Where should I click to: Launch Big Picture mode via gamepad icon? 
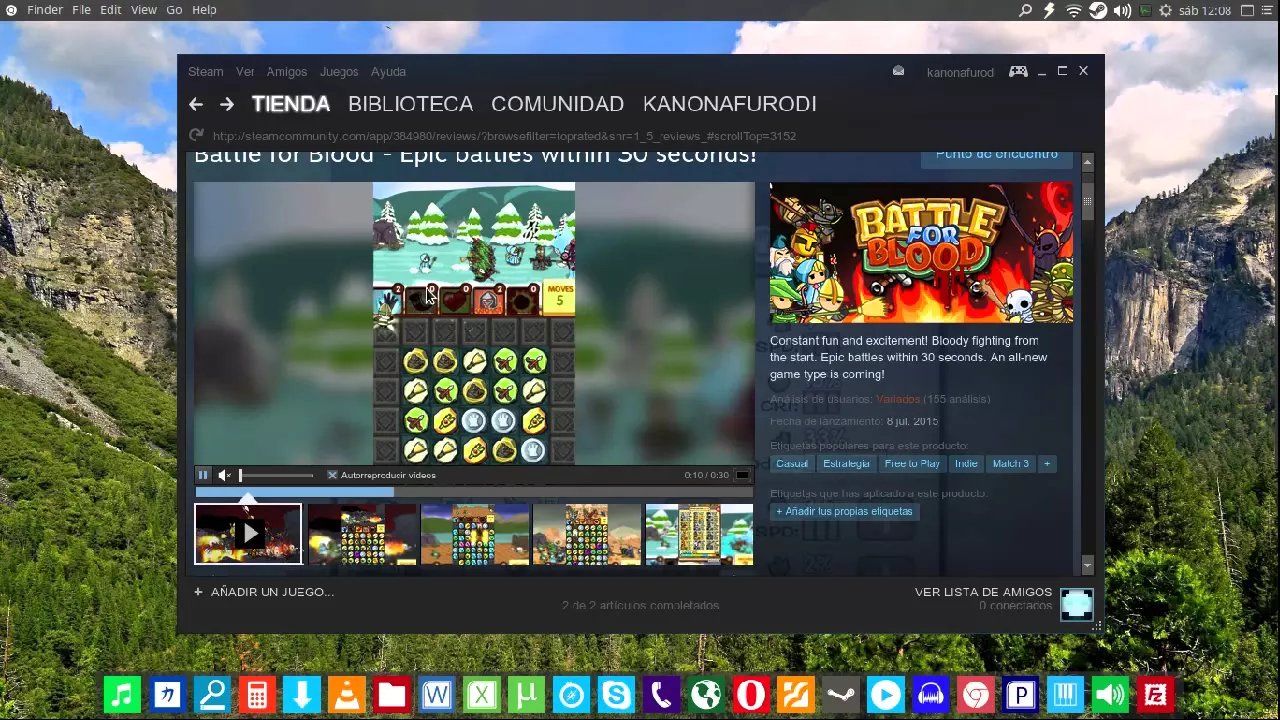[1018, 71]
